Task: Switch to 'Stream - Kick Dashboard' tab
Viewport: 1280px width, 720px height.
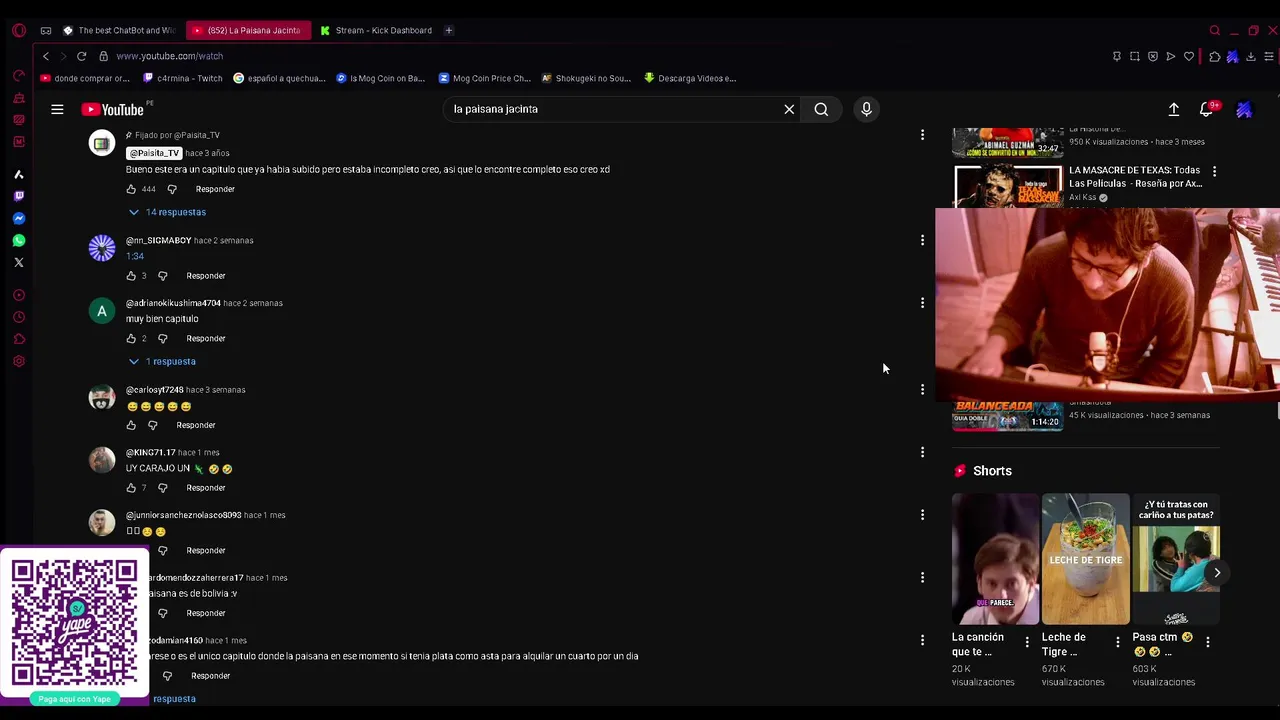Action: [376, 30]
